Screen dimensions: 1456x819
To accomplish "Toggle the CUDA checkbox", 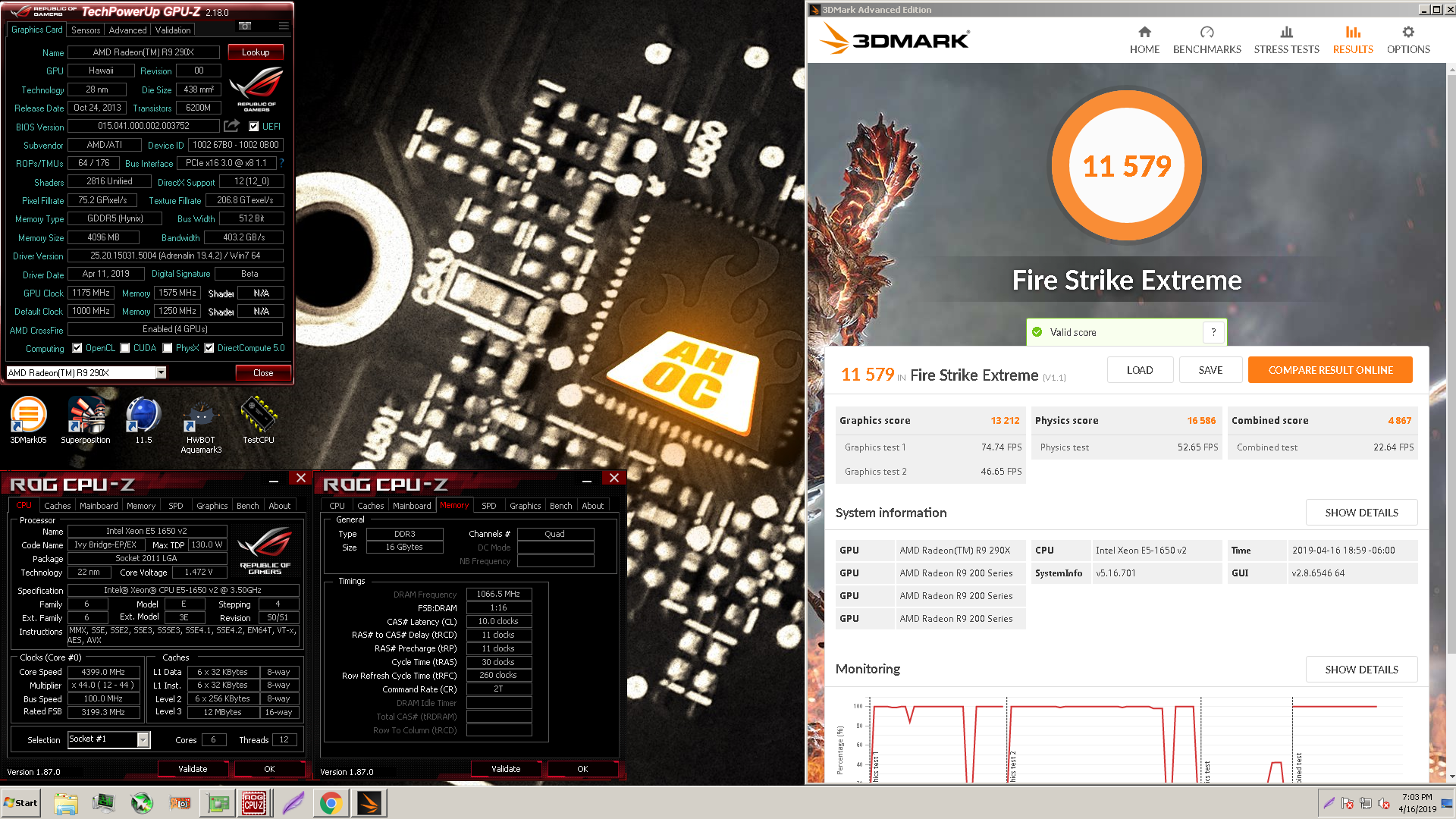I will (125, 348).
